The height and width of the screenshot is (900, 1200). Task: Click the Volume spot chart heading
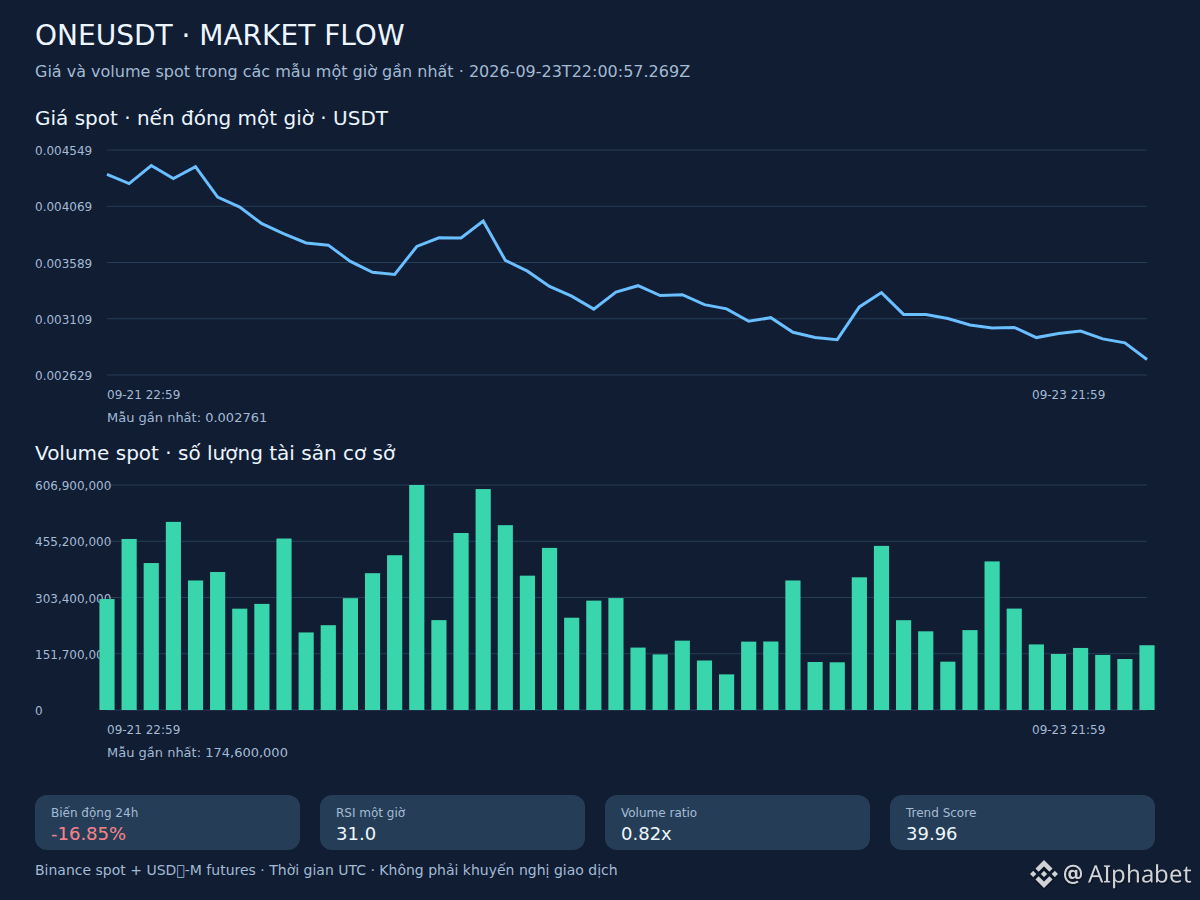pos(216,453)
